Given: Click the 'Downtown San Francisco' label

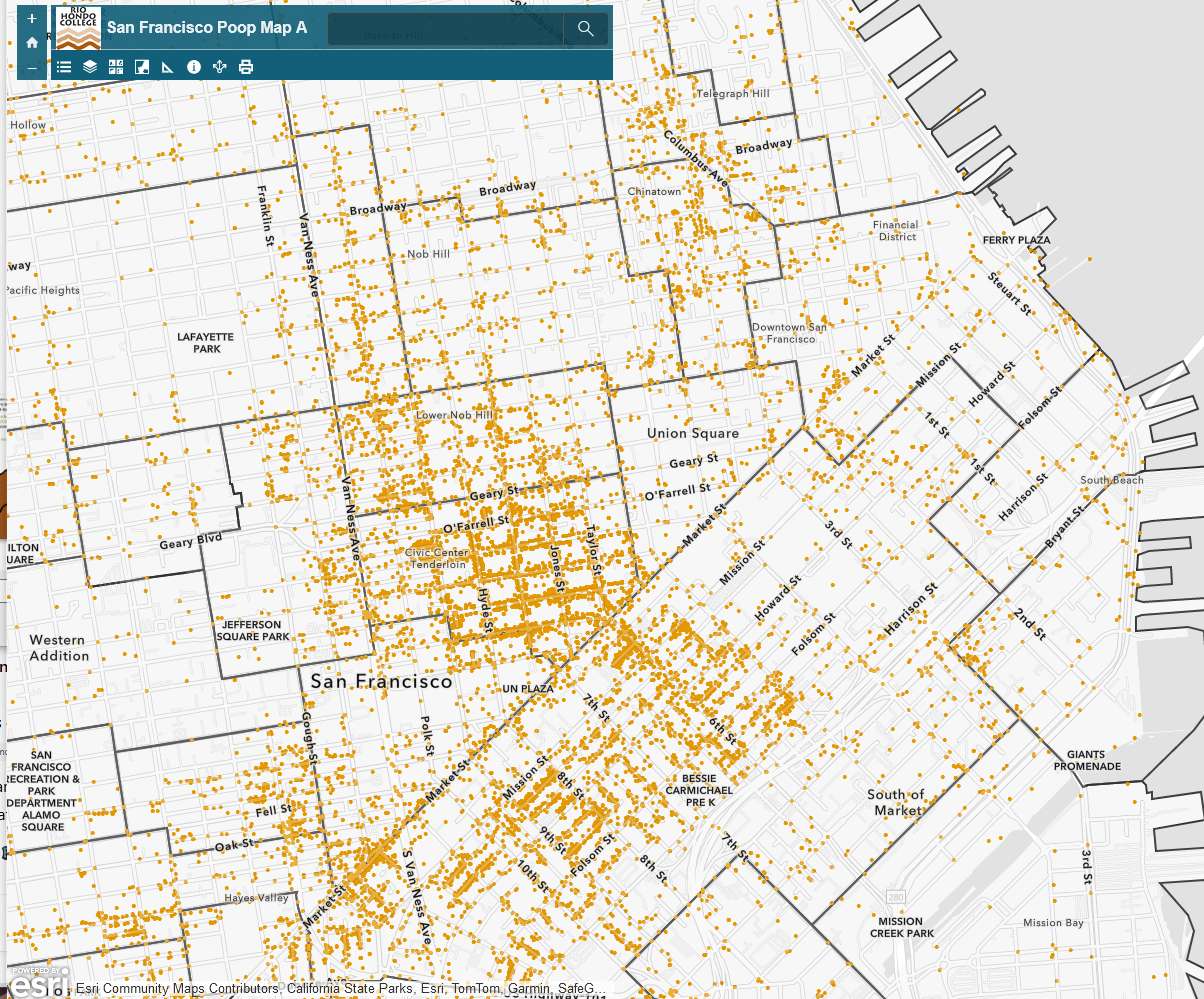Looking at the screenshot, I should coord(790,333).
